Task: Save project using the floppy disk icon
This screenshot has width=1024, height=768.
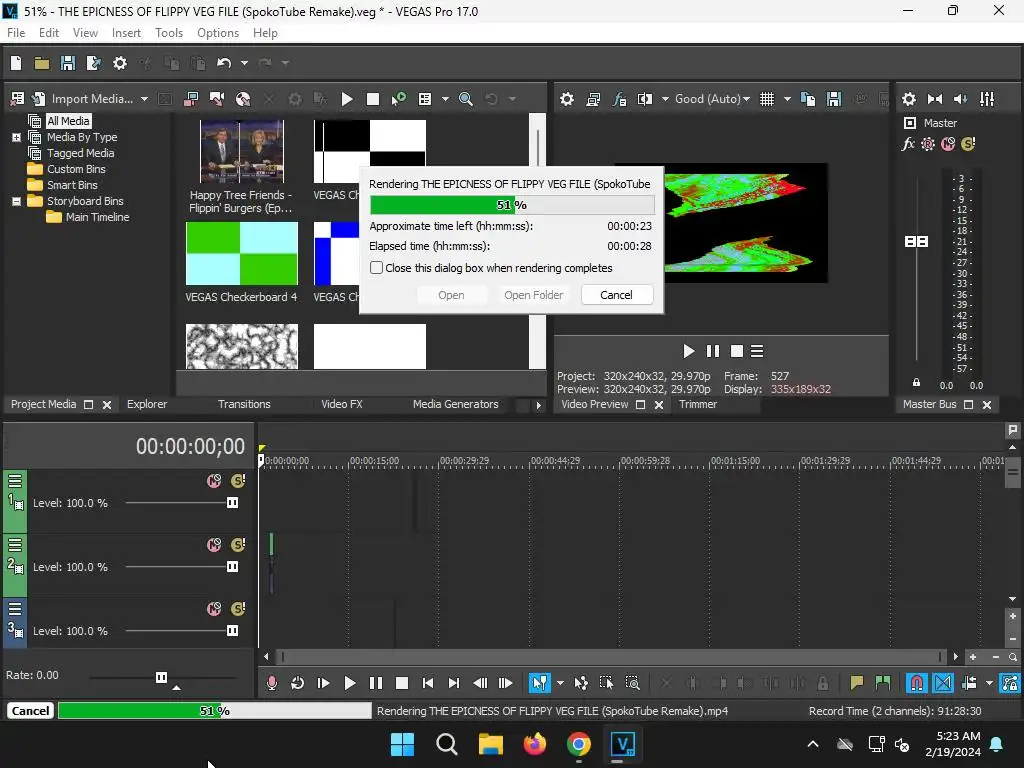Action: (x=67, y=63)
